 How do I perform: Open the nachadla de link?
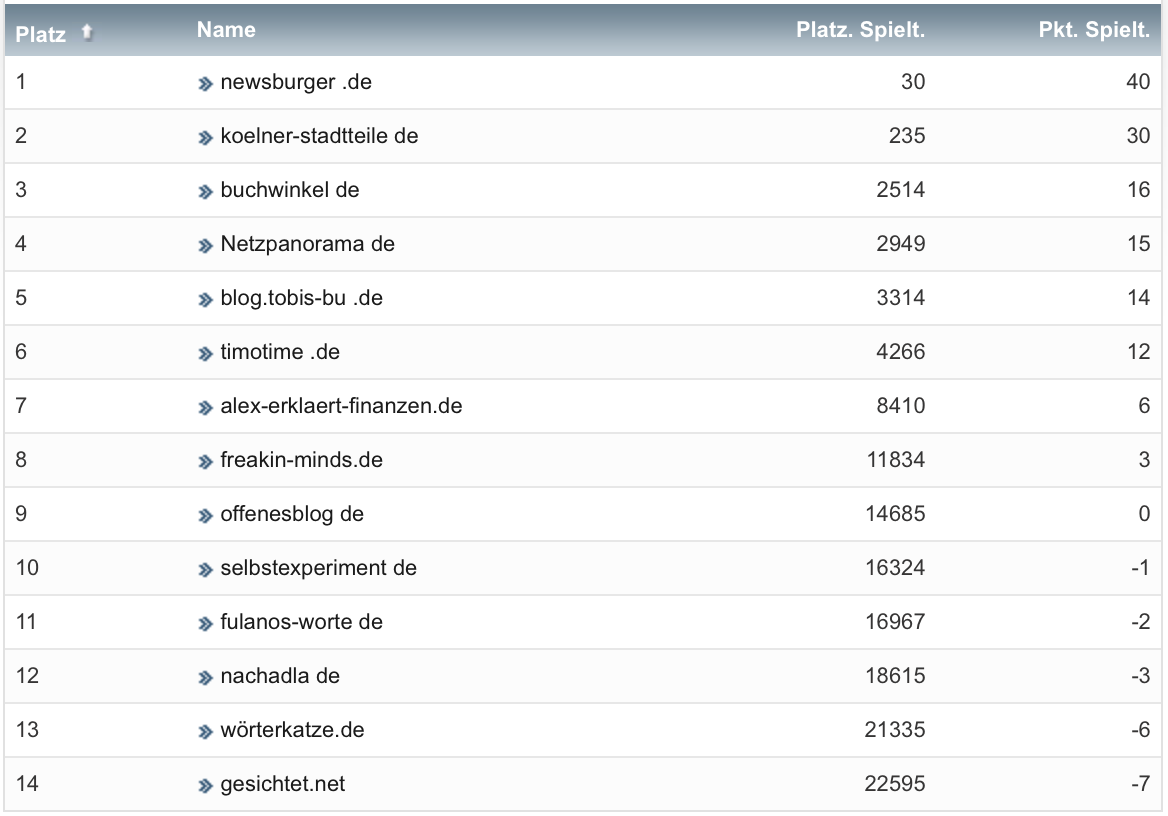[280, 676]
